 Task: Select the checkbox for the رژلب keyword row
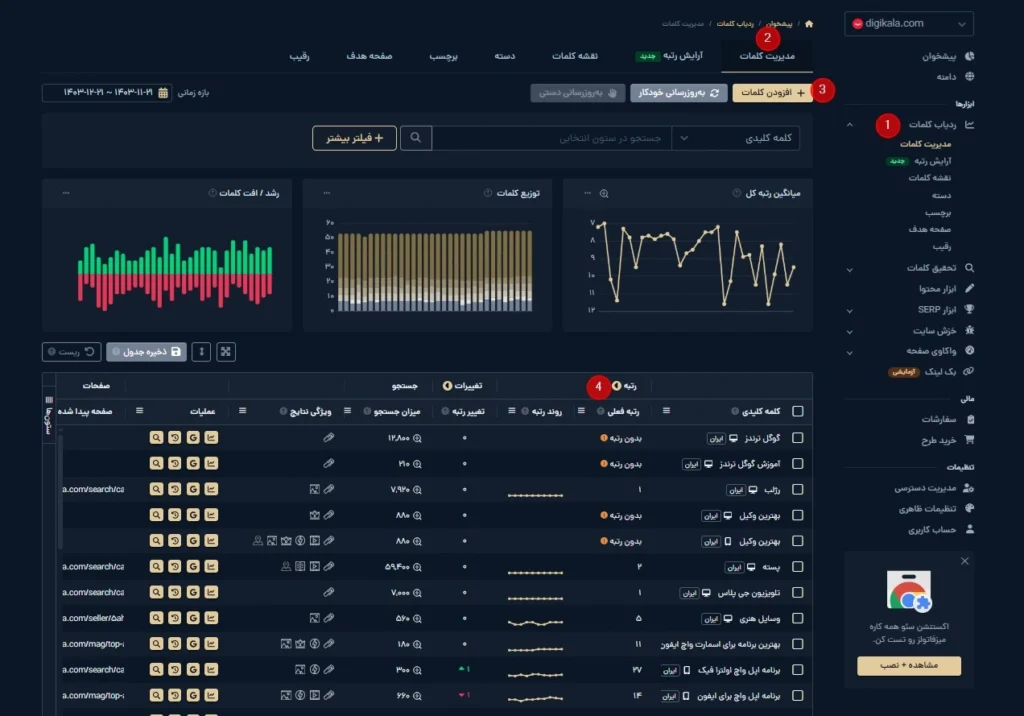pyautogui.click(x=797, y=490)
